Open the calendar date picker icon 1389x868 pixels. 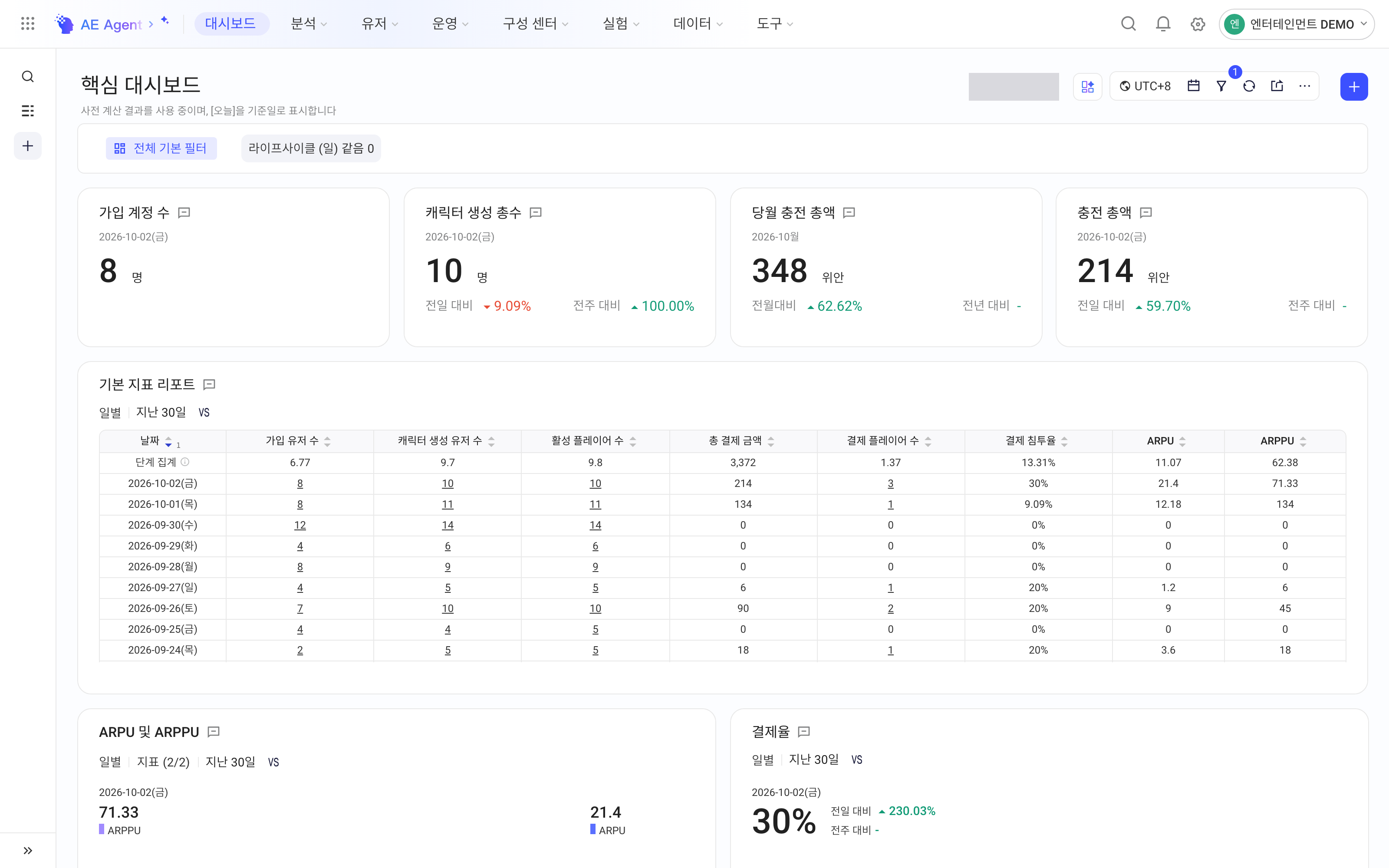coord(1193,85)
